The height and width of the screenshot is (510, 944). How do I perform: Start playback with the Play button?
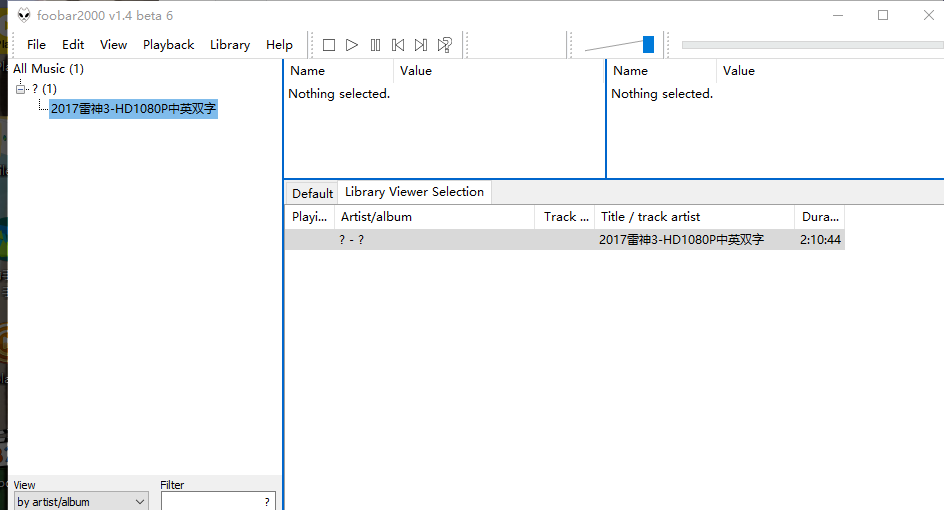(x=352, y=45)
